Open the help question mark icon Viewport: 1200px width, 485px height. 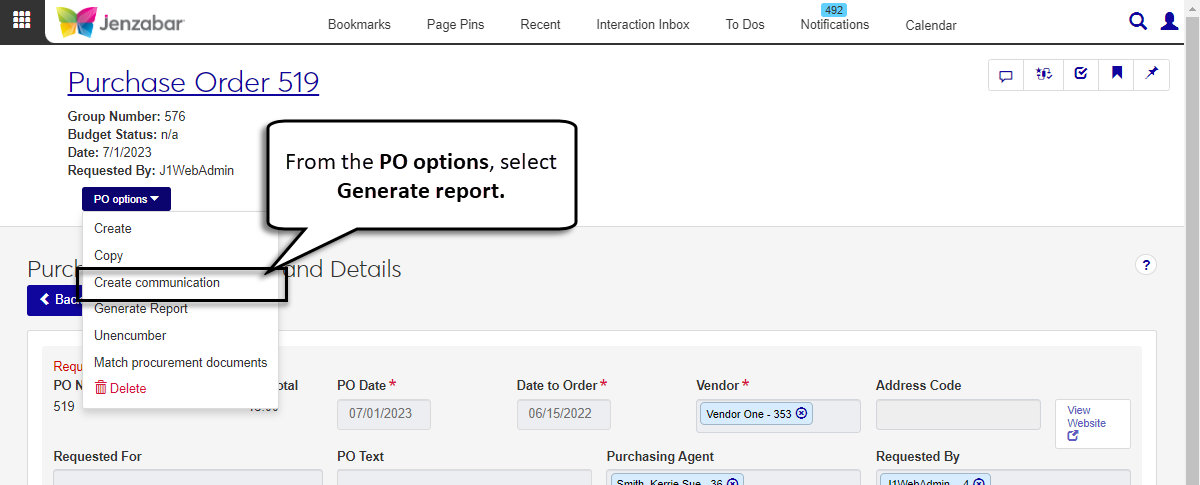pyautogui.click(x=1146, y=265)
